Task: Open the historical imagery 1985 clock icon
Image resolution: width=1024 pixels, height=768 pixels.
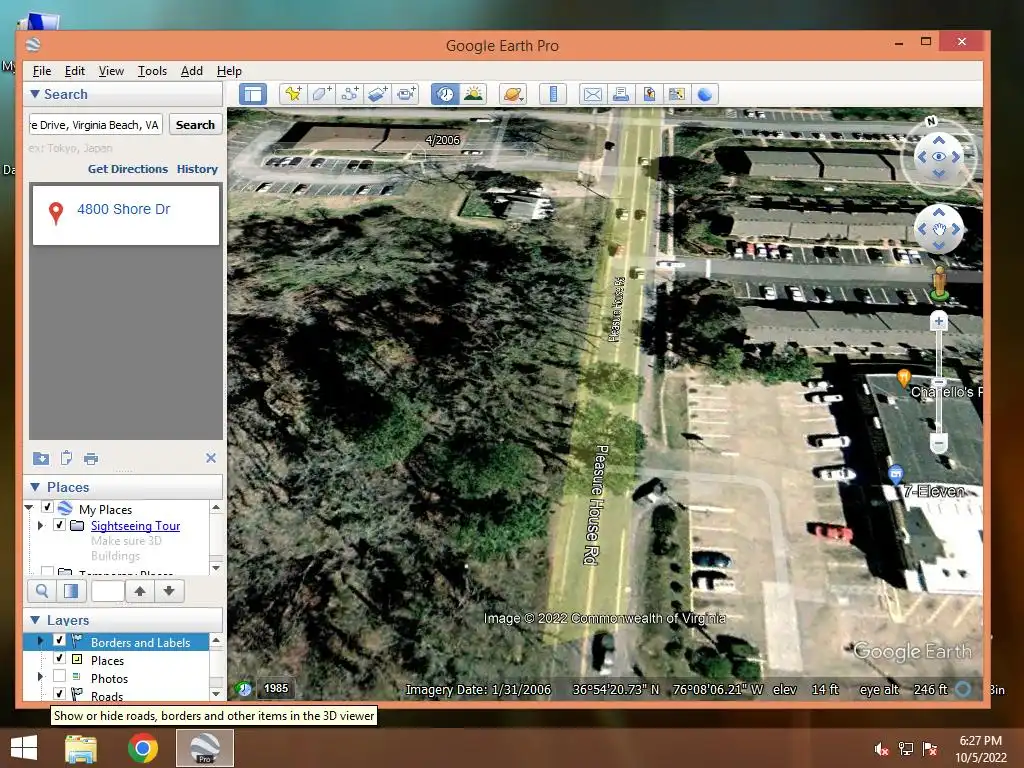Action: click(x=244, y=688)
